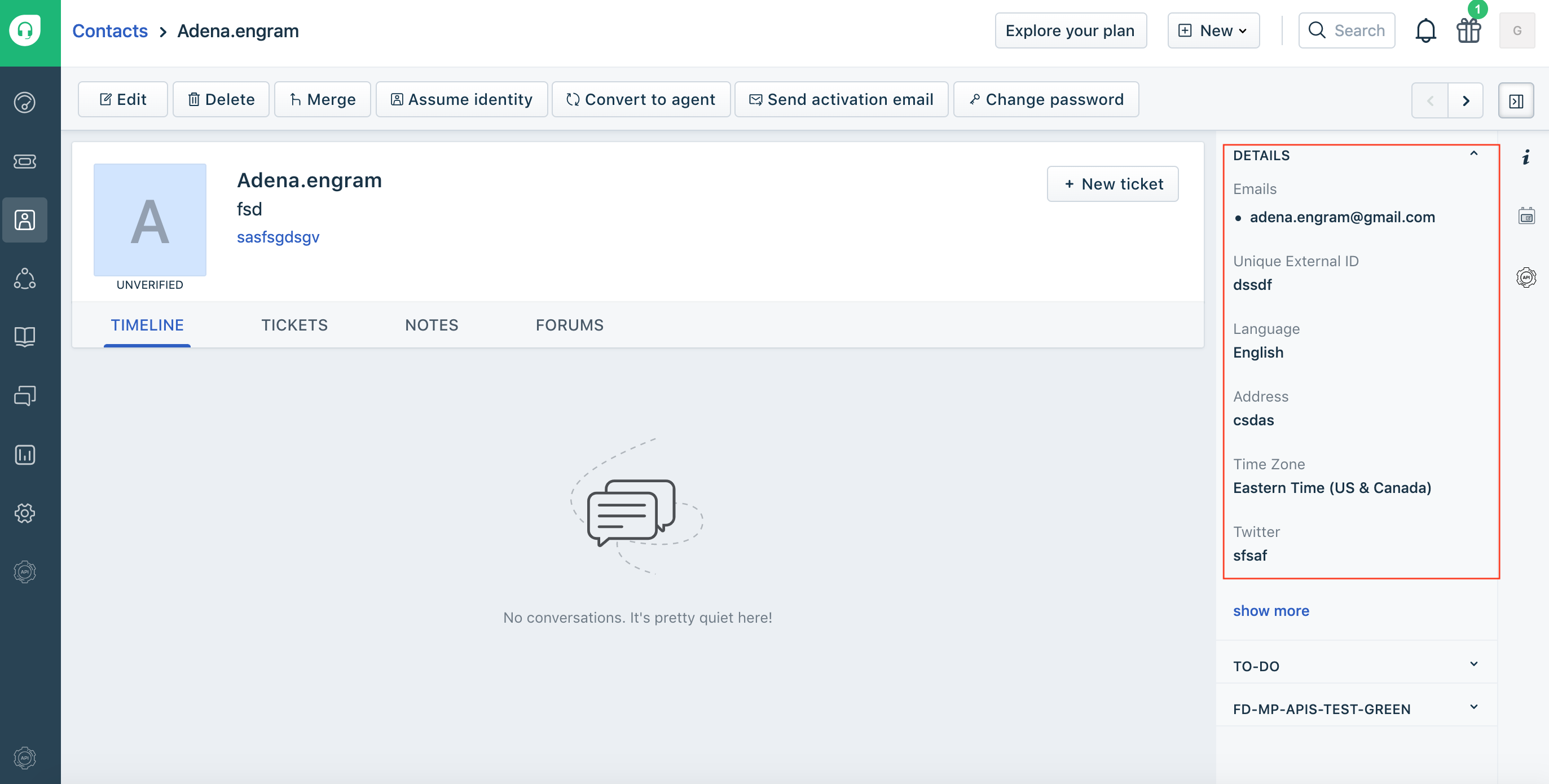Switch to the NOTES tab
Screen dimensions: 1549x784
432,325
